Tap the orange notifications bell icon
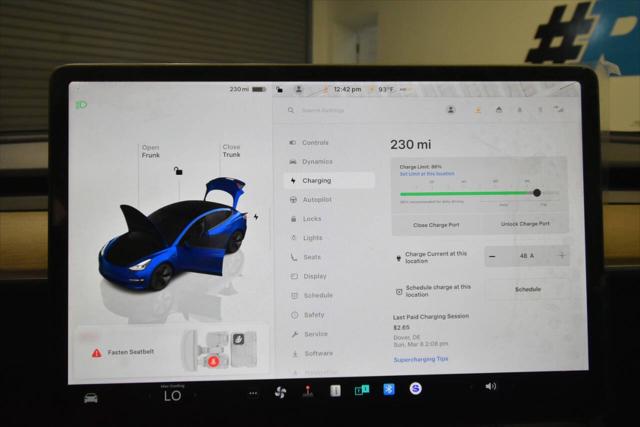The height and width of the screenshot is (427, 640). click(x=478, y=109)
